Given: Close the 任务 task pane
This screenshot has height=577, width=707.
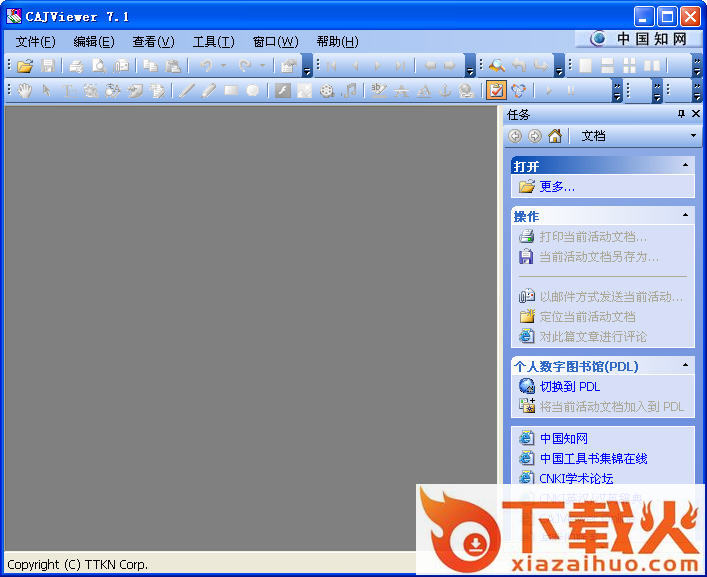Looking at the screenshot, I should (696, 115).
